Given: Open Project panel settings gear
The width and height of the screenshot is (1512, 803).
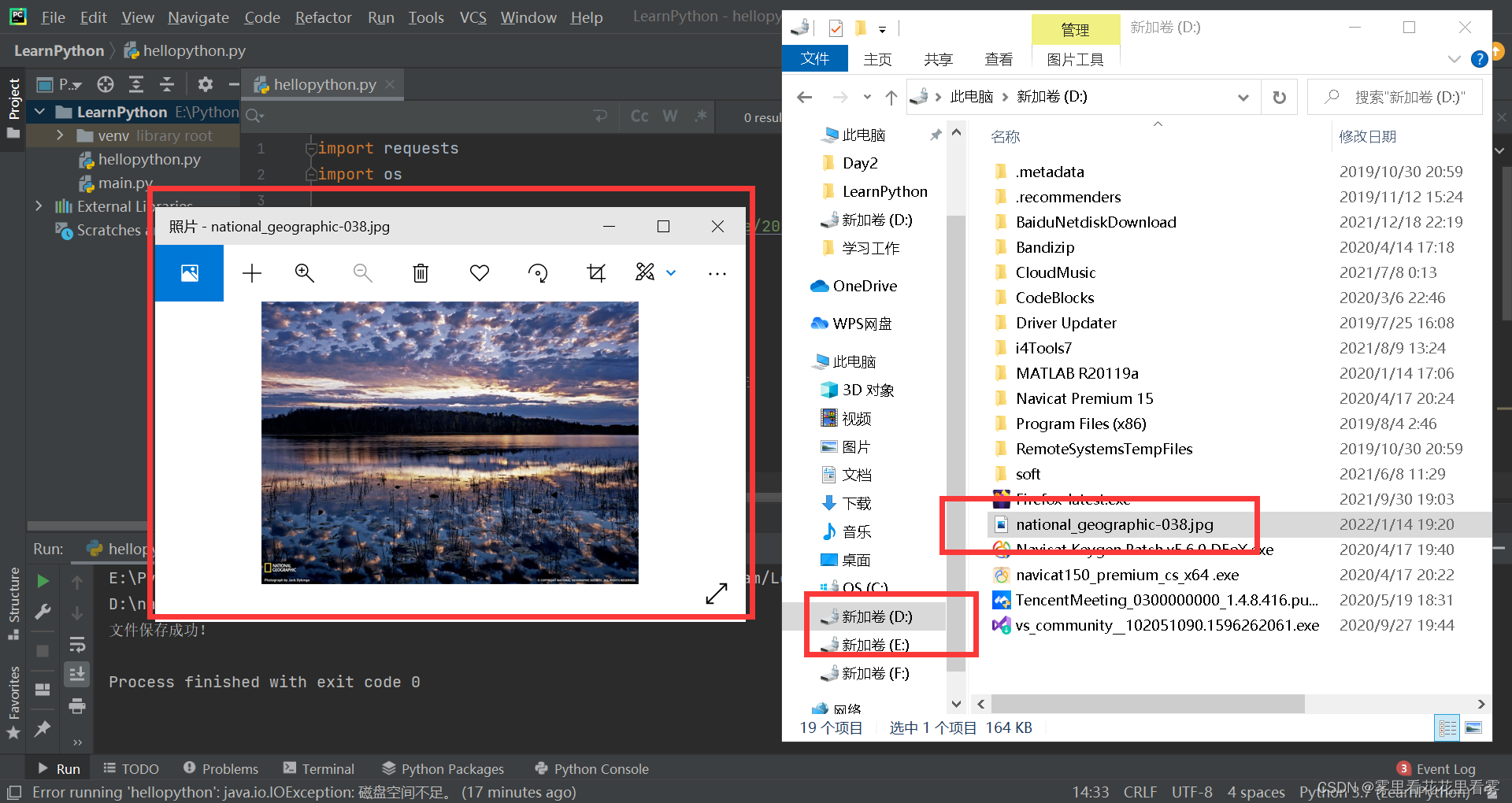Looking at the screenshot, I should point(206,84).
